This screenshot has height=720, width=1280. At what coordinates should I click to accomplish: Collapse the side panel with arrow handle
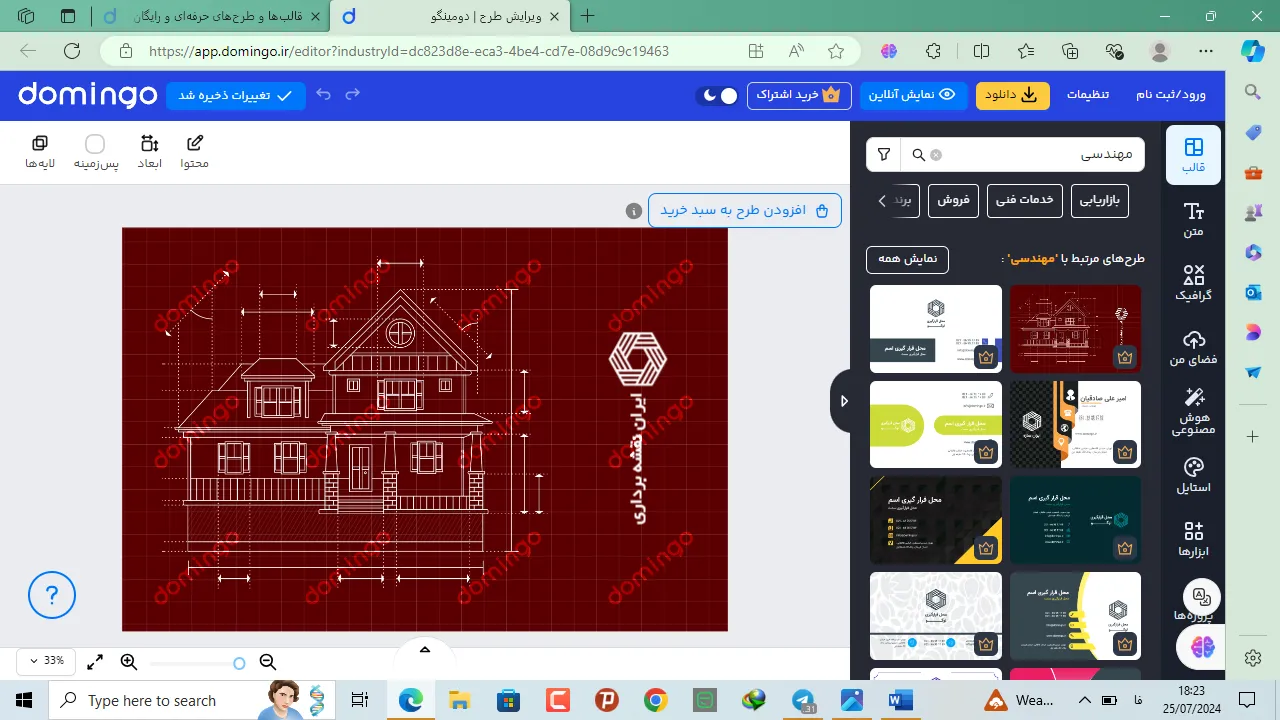point(843,401)
